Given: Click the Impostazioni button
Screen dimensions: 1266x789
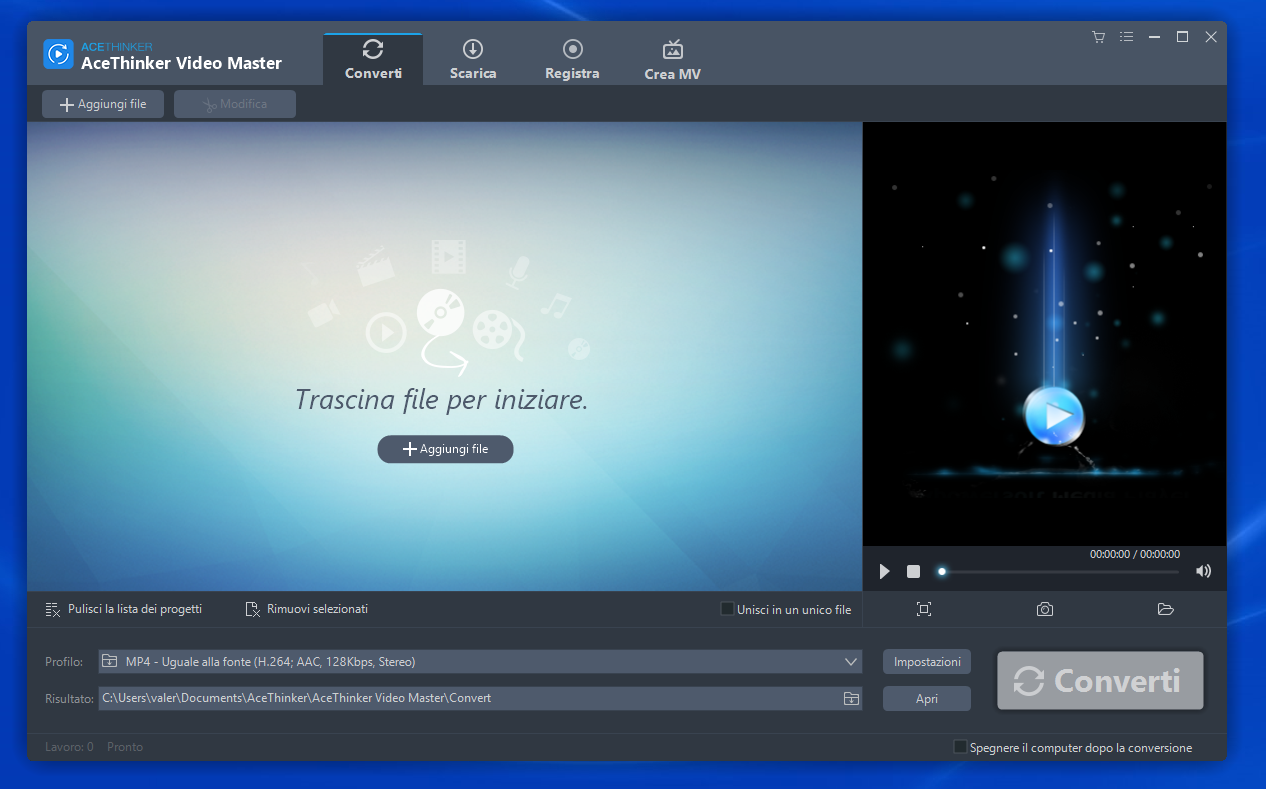Looking at the screenshot, I should coord(927,661).
